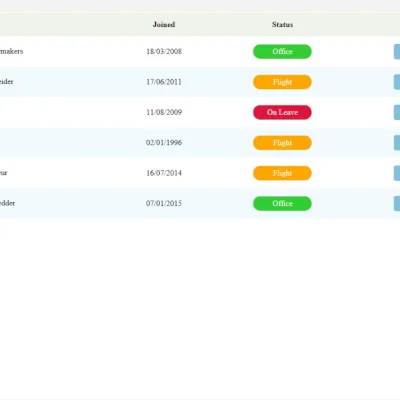Select the 02/01/1996 joined date

[x=164, y=142]
